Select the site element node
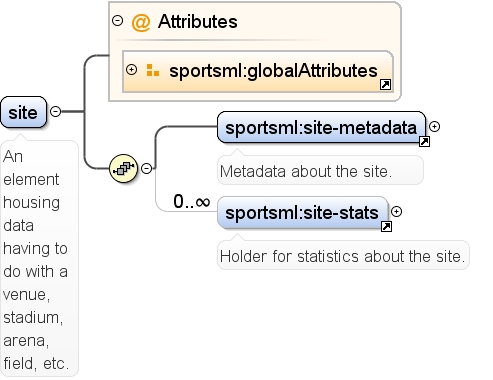 pos(23,112)
